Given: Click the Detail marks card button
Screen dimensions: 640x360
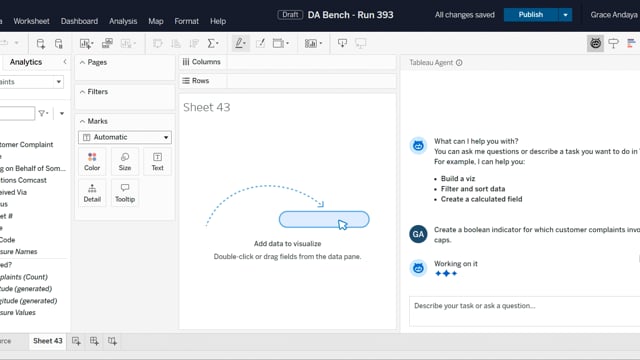Looking at the screenshot, I should (x=92, y=193).
